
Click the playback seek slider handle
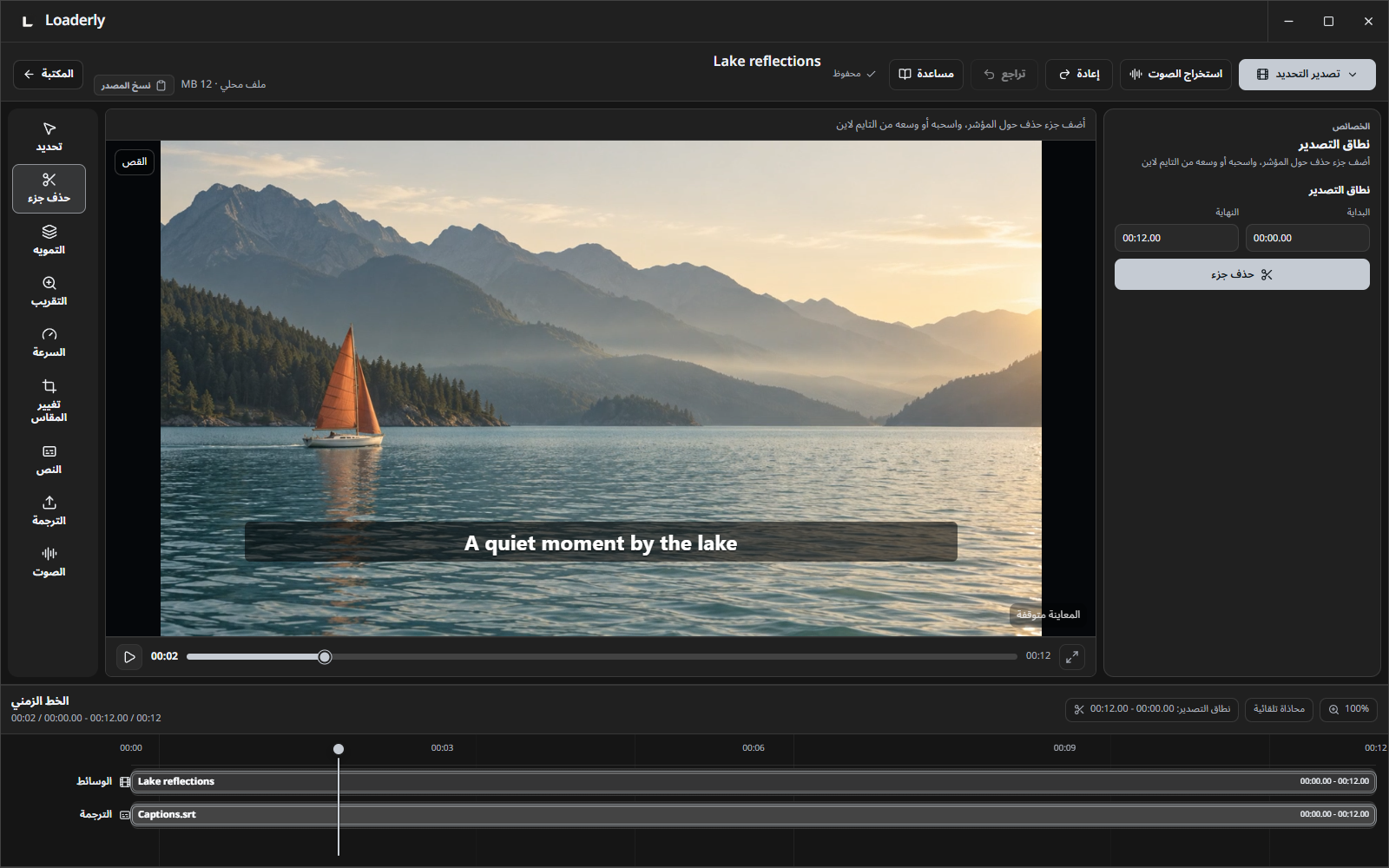pyautogui.click(x=325, y=657)
